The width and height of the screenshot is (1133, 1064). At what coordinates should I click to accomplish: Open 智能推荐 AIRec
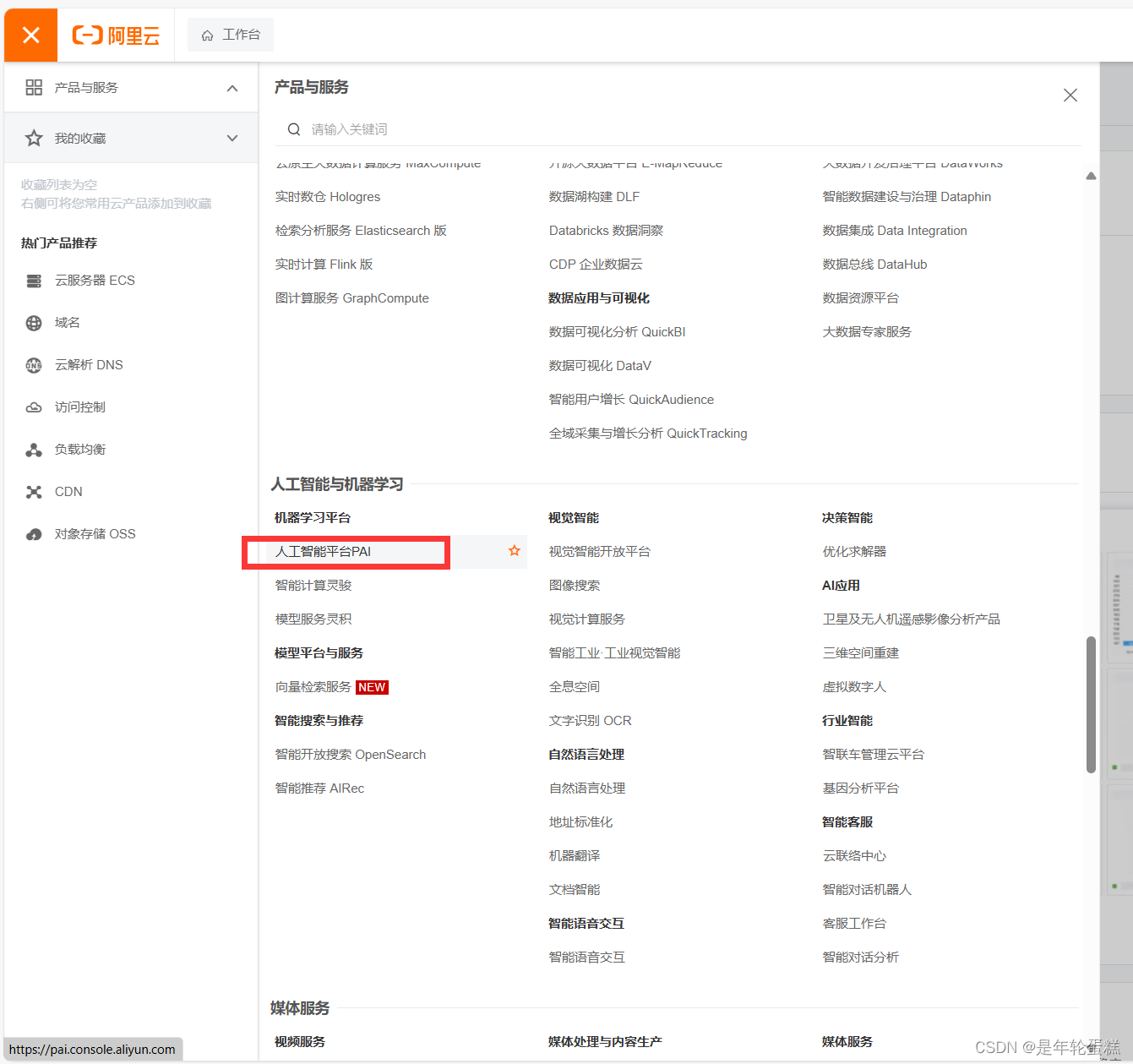click(x=319, y=788)
